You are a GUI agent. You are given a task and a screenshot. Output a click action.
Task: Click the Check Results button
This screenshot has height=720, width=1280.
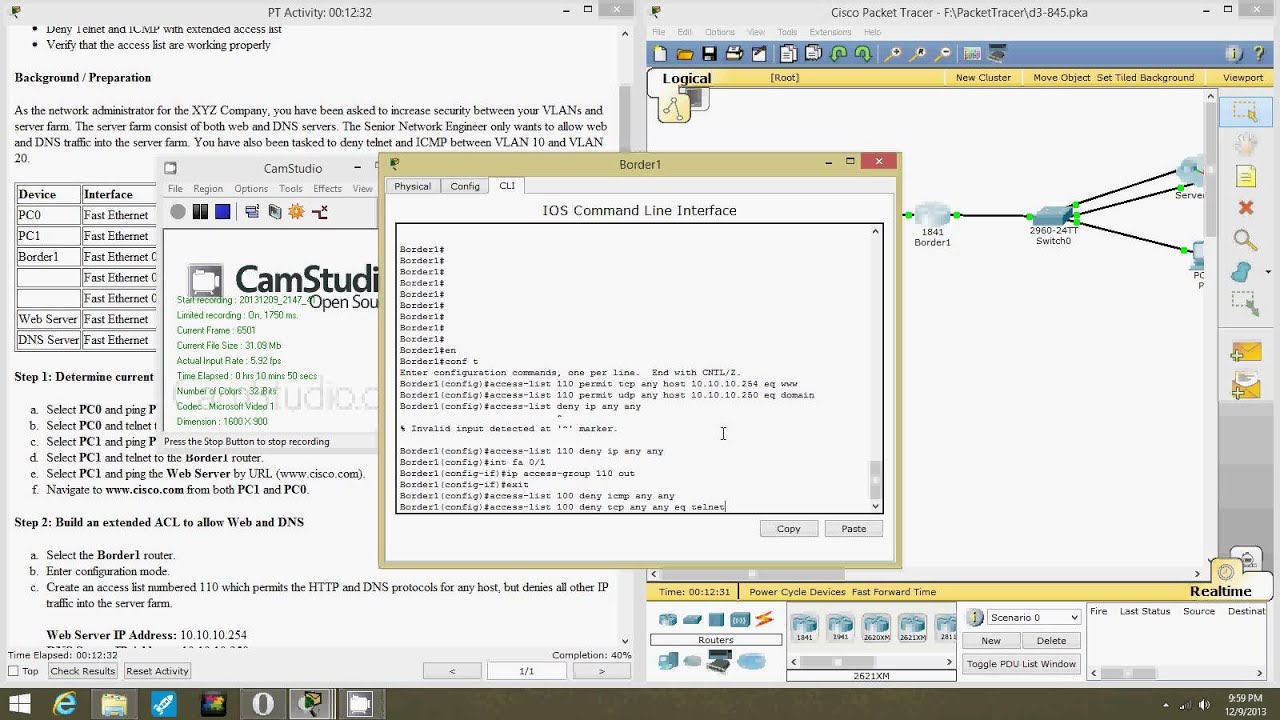(x=82, y=671)
